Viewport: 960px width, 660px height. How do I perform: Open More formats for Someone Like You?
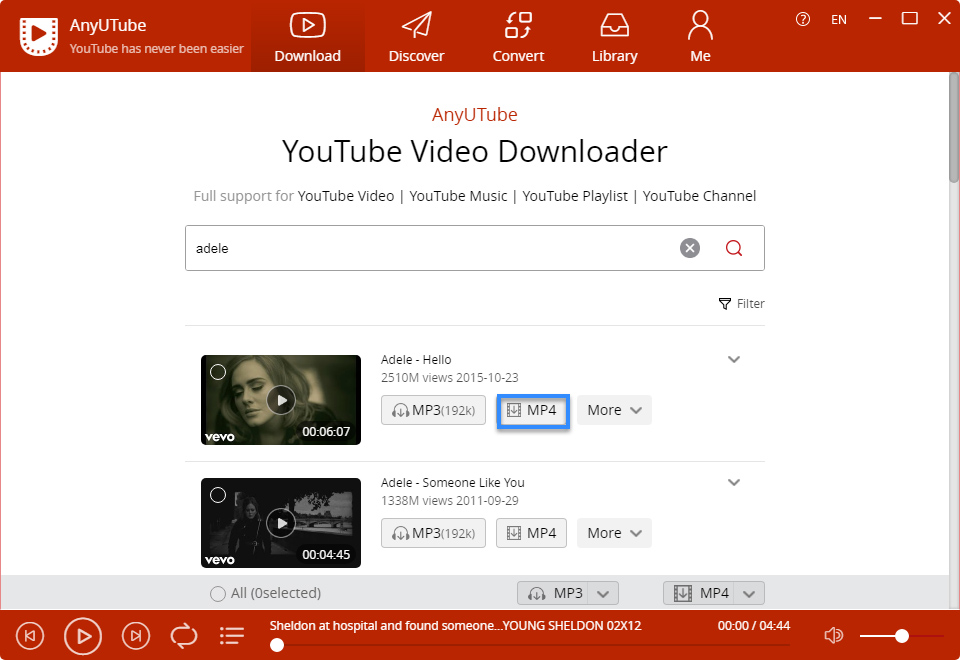coord(614,533)
